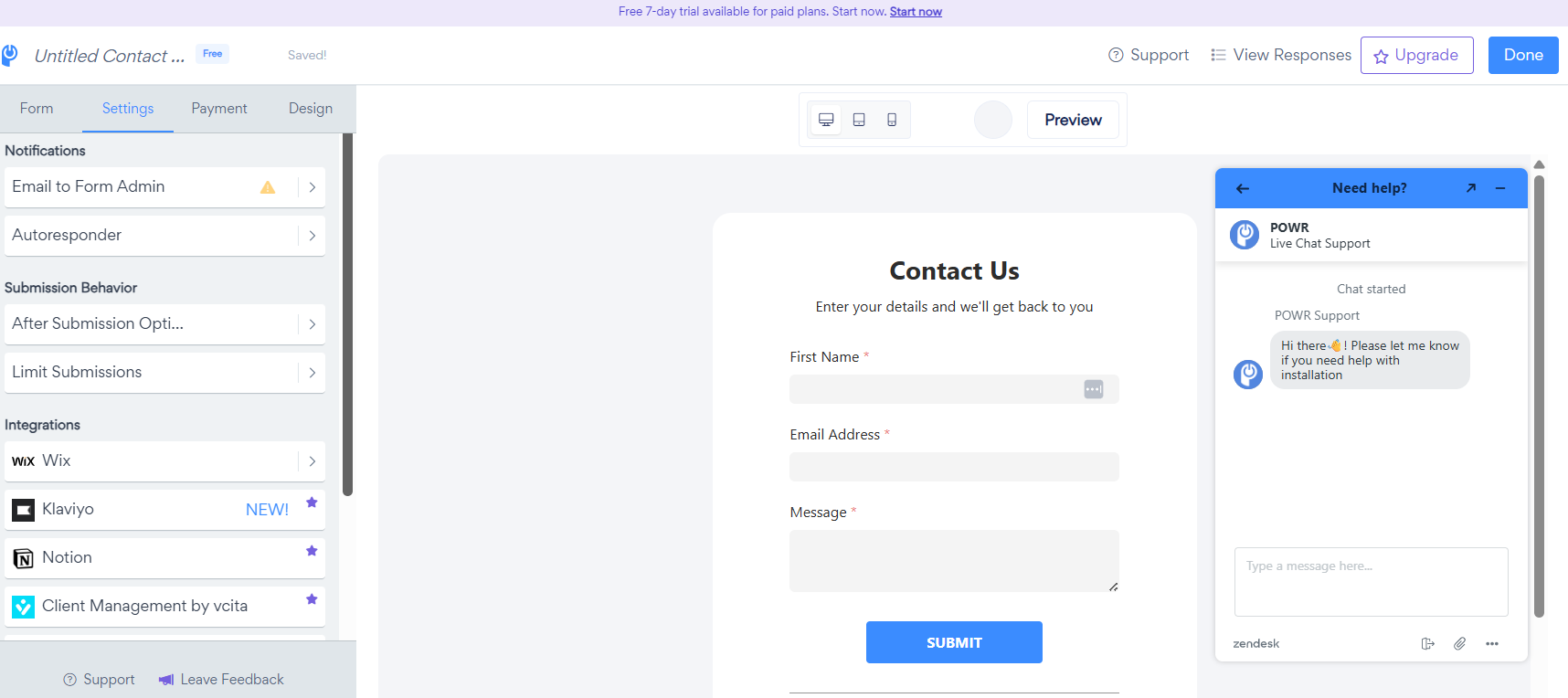
Task: Click the Start now trial link
Action: click(916, 12)
